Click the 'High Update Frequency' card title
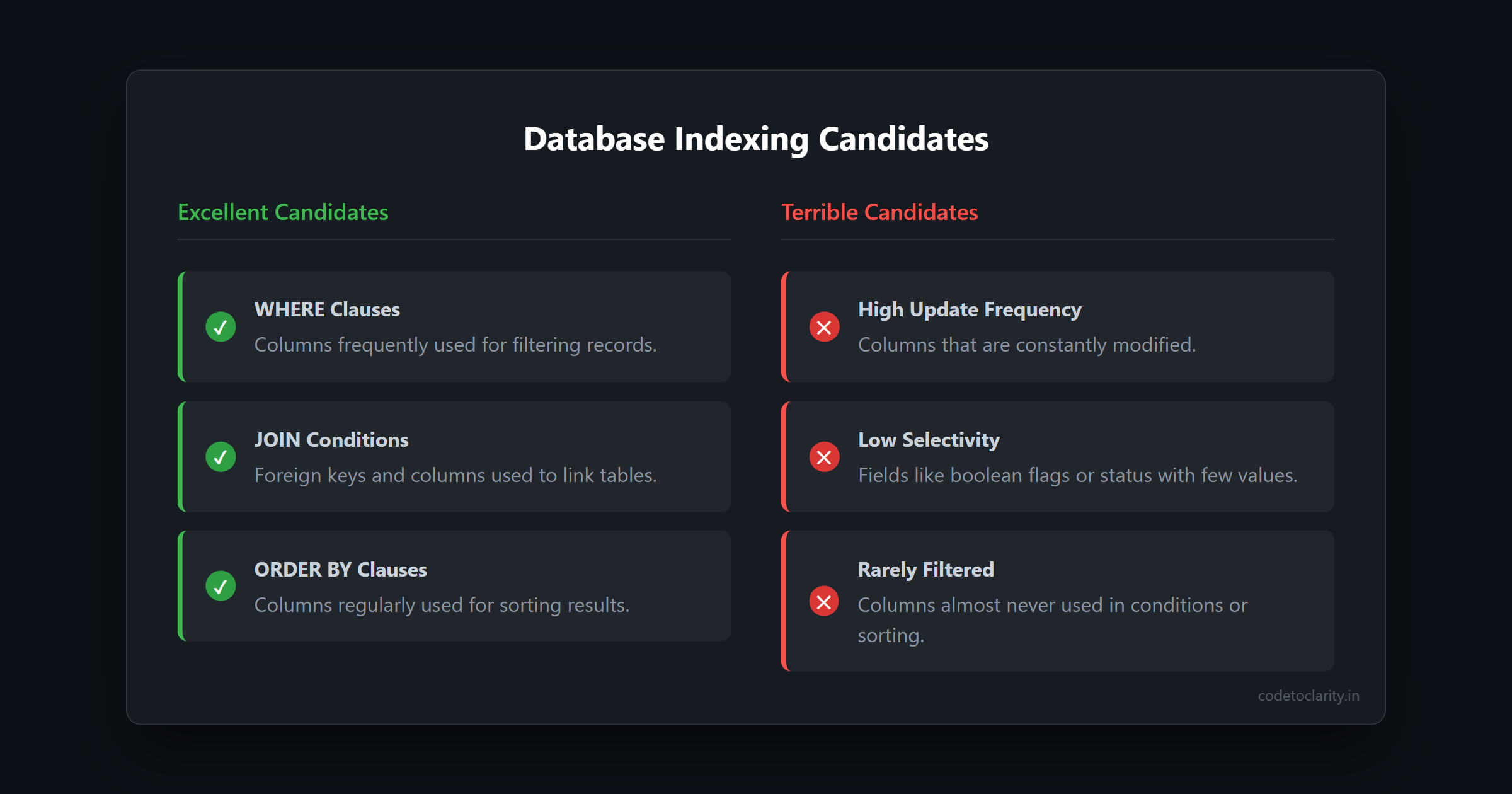 (x=970, y=309)
